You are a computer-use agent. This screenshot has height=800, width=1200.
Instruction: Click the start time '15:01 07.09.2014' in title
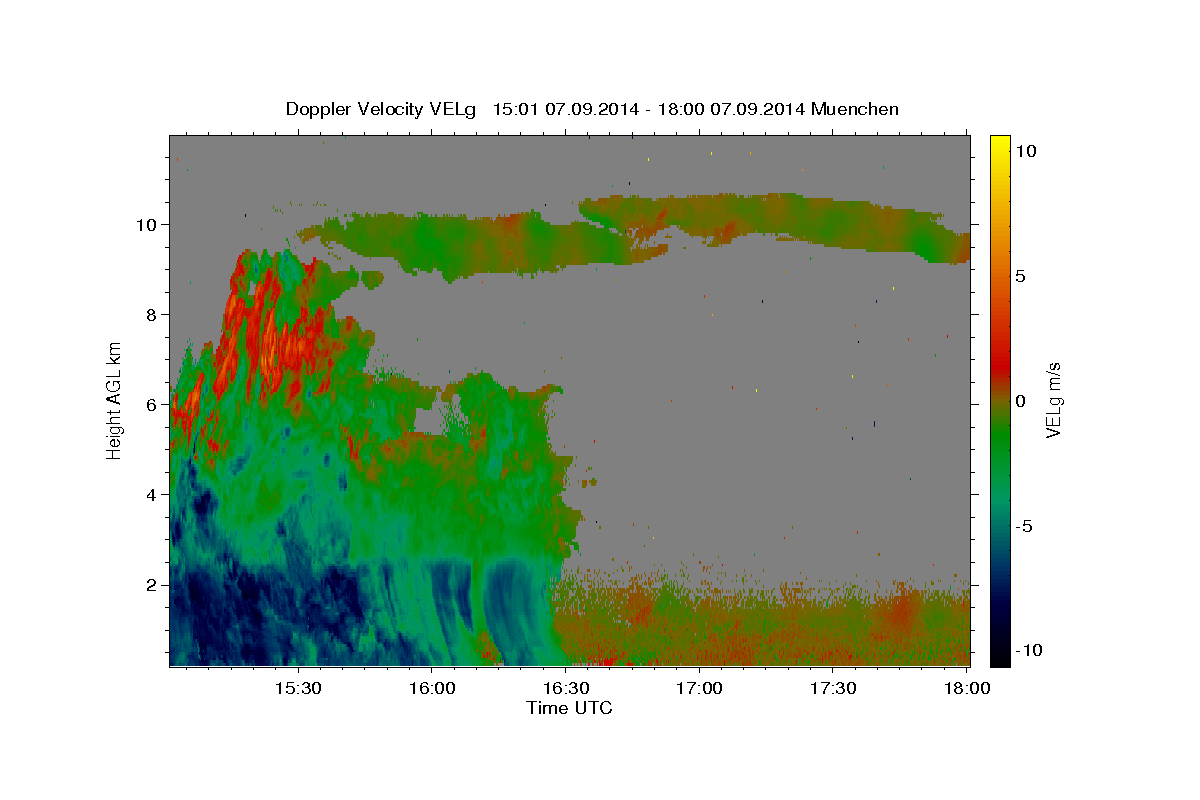[564, 109]
